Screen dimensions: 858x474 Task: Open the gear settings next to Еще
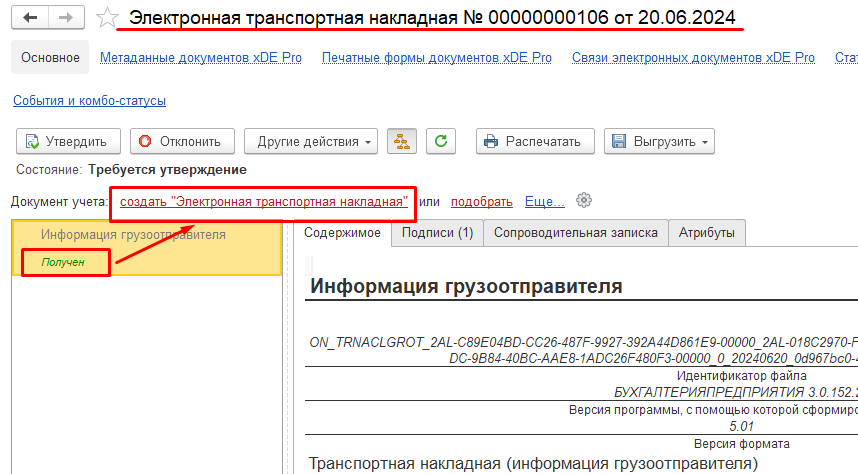(584, 200)
